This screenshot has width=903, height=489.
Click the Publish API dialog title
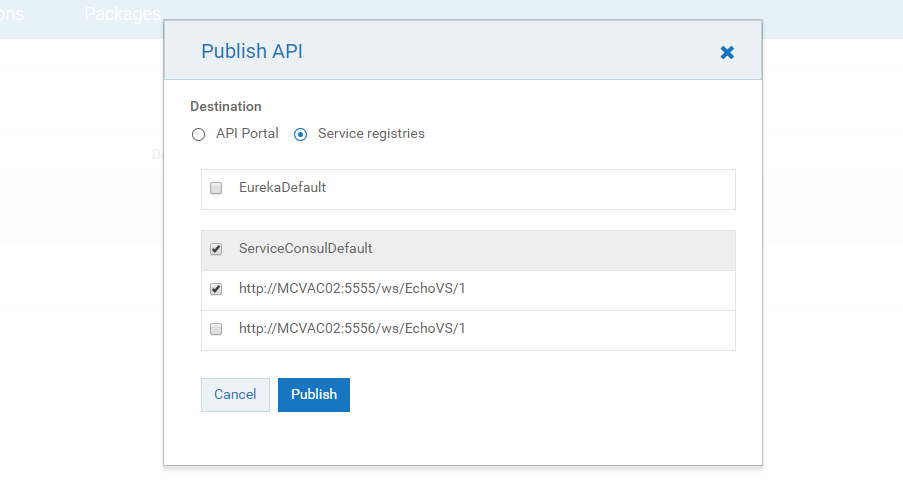252,51
